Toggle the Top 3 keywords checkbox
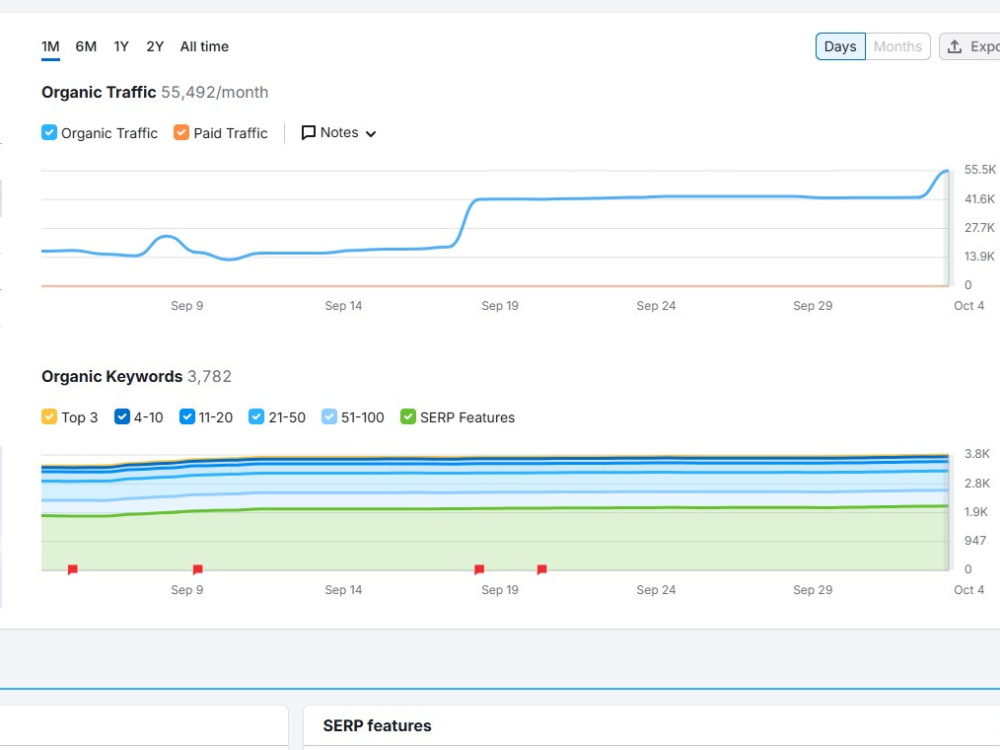The height and width of the screenshot is (750, 1000). [49, 417]
